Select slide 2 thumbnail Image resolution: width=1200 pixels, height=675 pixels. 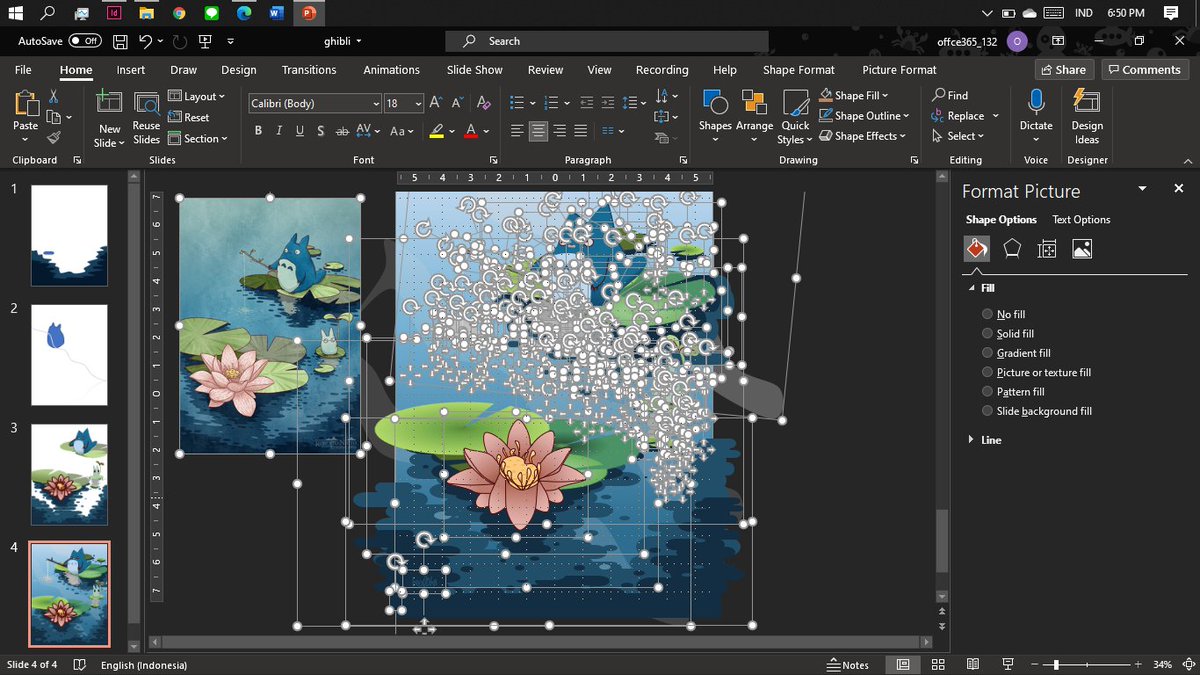tap(69, 355)
